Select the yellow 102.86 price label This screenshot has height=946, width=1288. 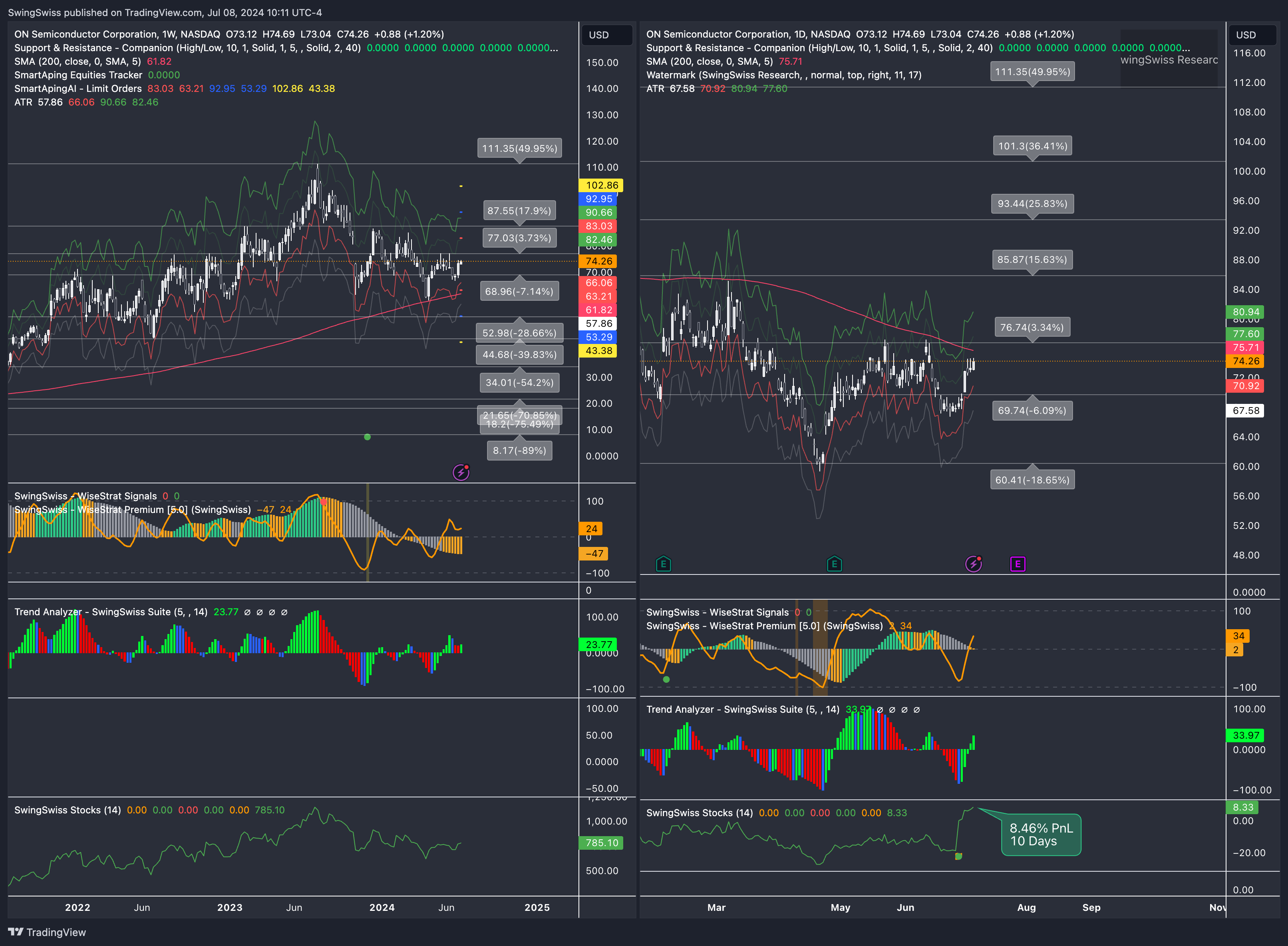601,185
